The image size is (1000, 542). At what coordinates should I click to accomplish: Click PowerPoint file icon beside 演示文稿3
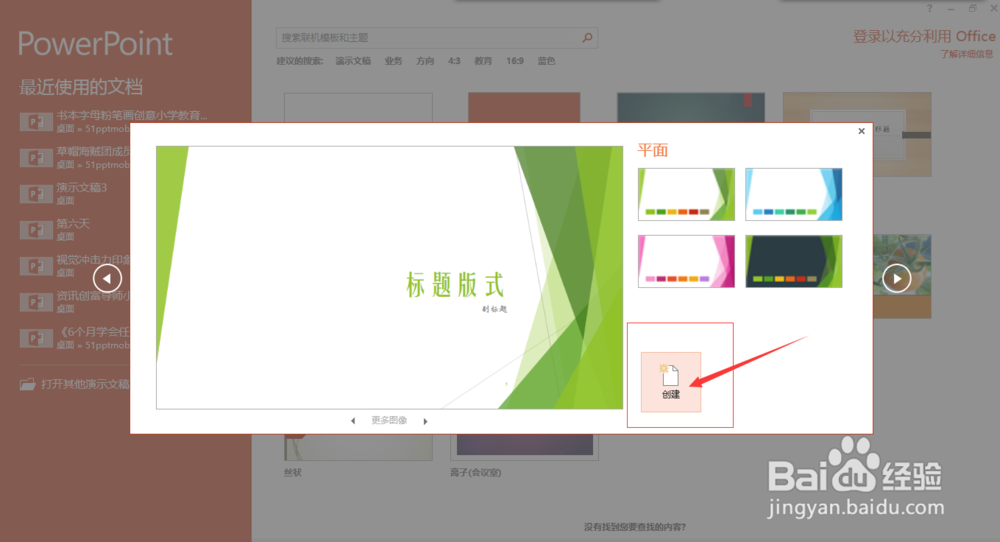36,194
